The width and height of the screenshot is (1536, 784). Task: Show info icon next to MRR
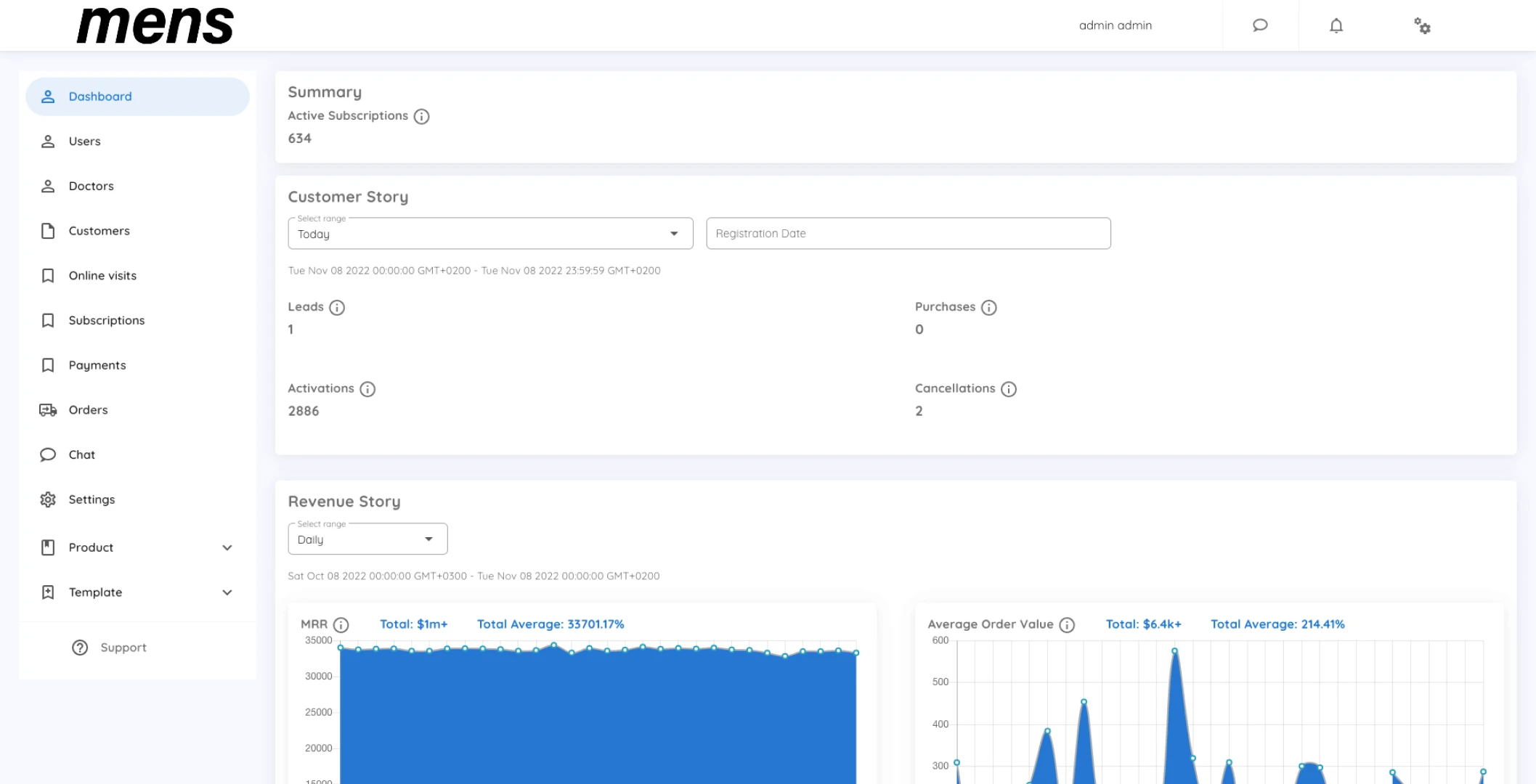click(x=341, y=624)
